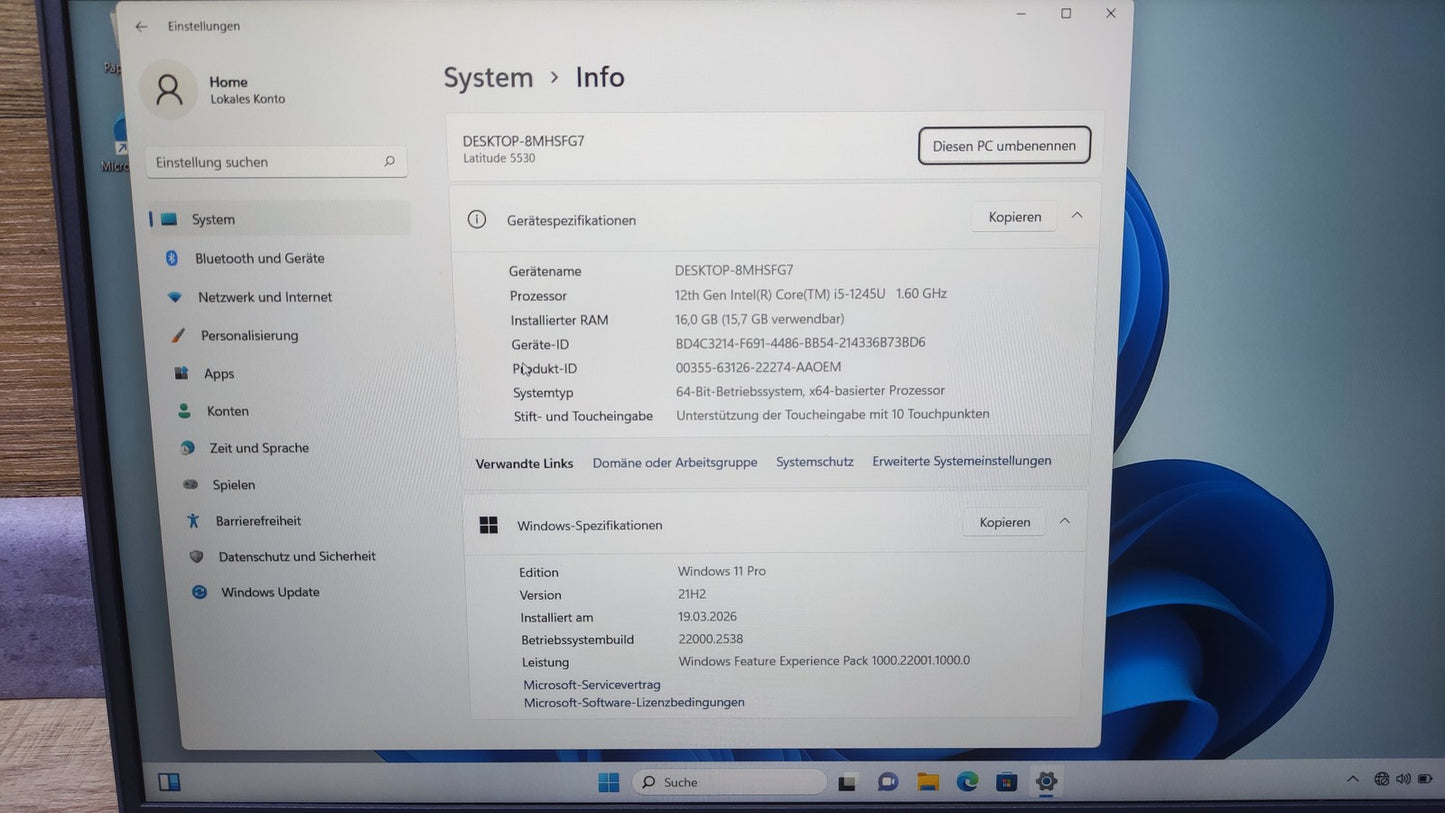
Task: Click the Geräte-ID value BD4C3214 text
Action: coord(801,343)
